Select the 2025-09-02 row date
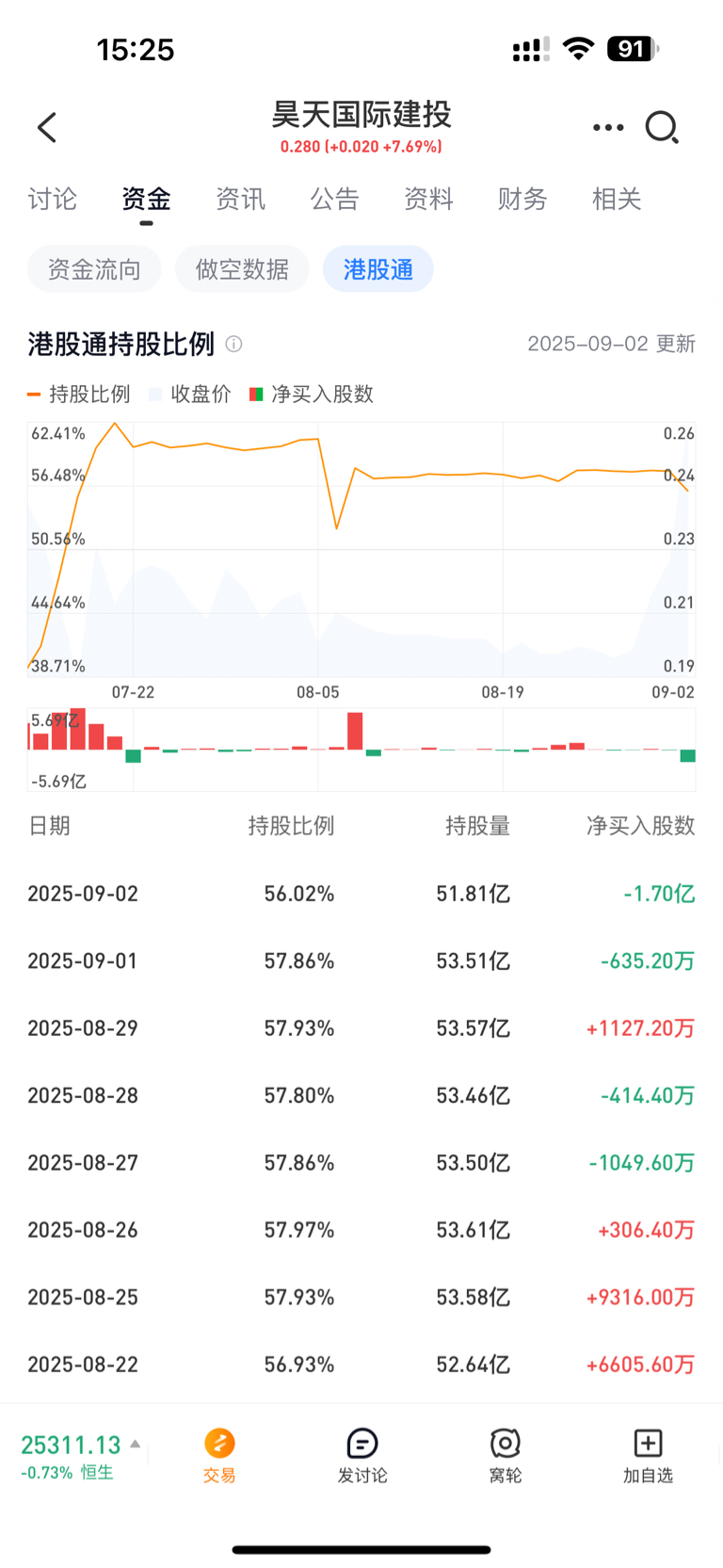This screenshot has height=1568, width=723. tap(83, 894)
